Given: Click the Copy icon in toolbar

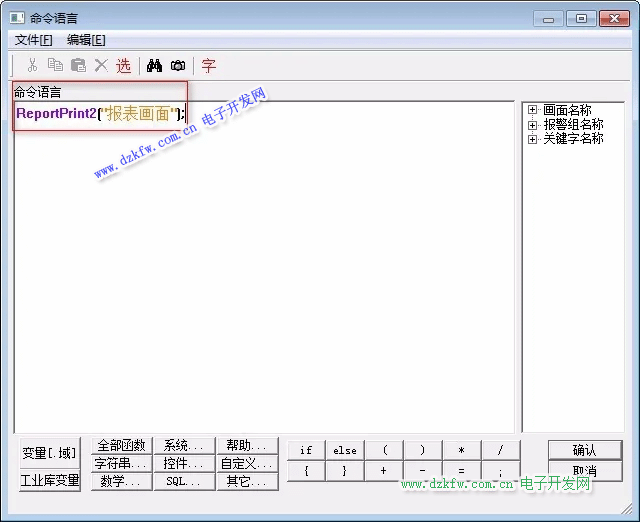Looking at the screenshot, I should pyautogui.click(x=55, y=65).
